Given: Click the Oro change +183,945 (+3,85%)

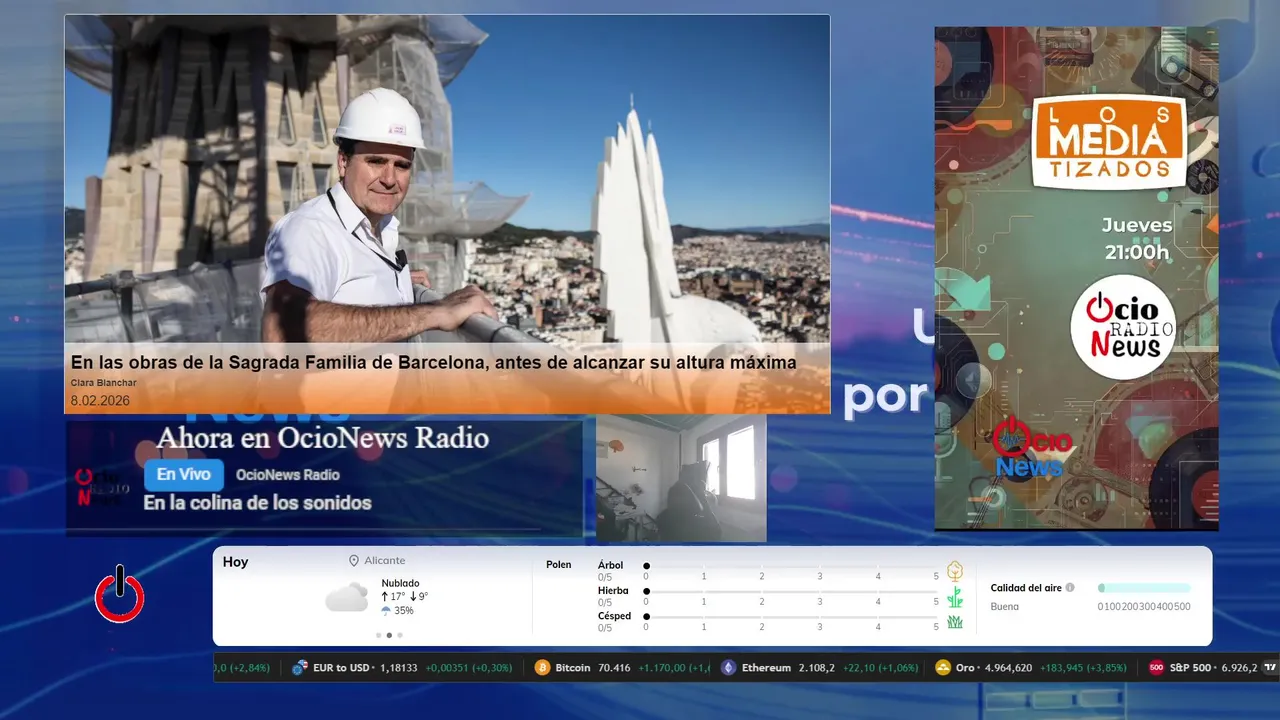Looking at the screenshot, I should coord(1083,668).
